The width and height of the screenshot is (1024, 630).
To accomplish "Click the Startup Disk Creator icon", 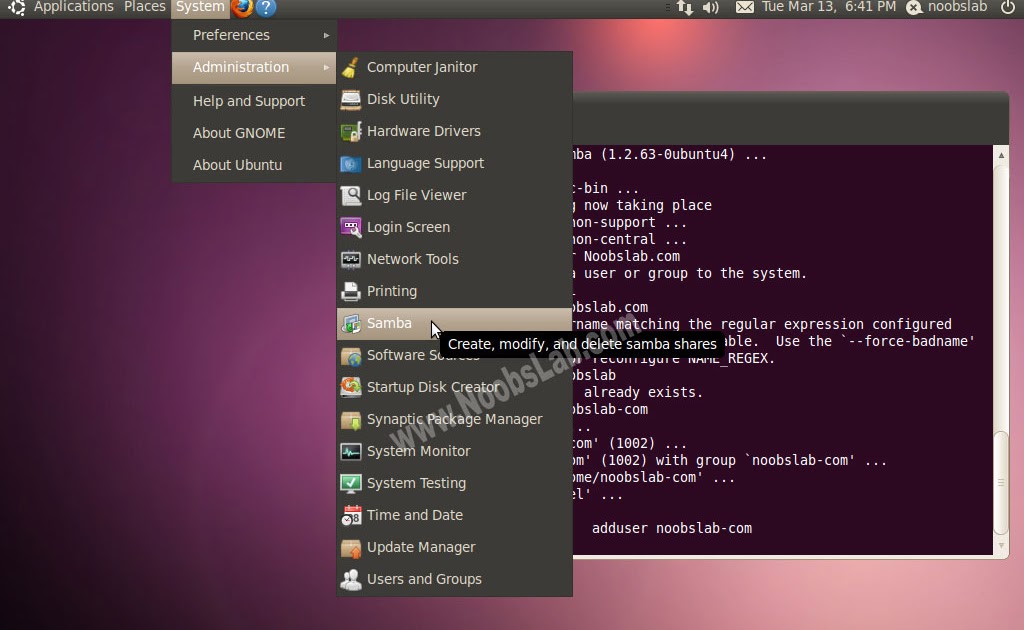I will point(351,387).
